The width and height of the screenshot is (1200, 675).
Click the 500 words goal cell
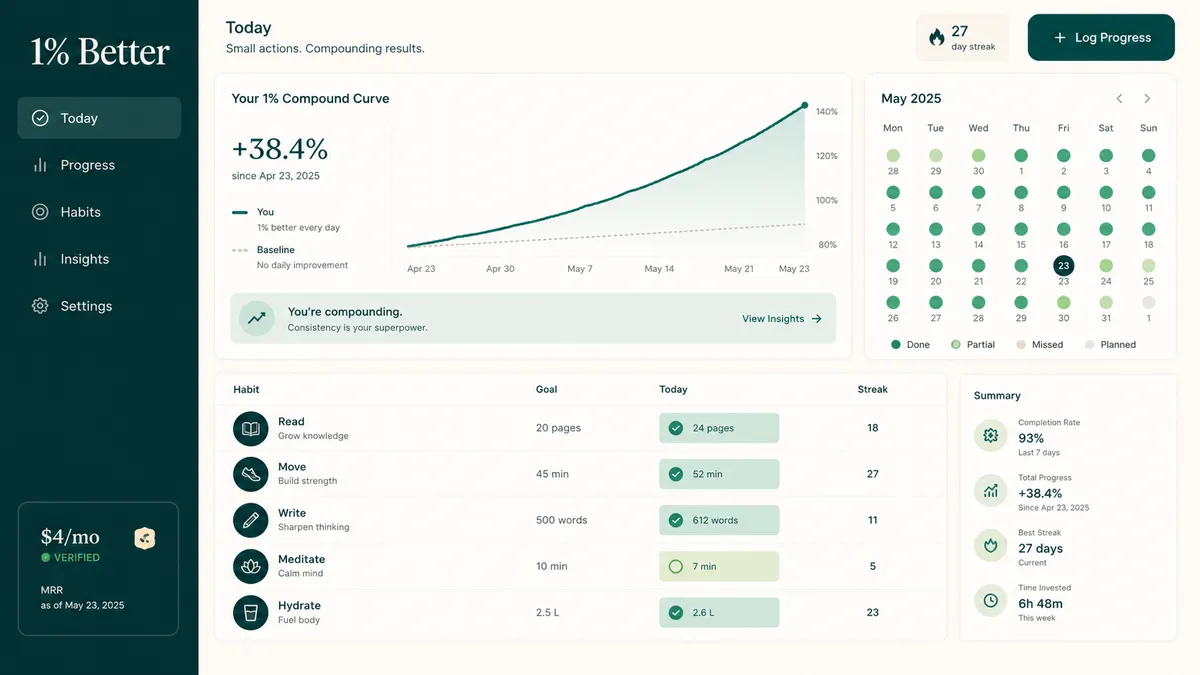coord(562,520)
